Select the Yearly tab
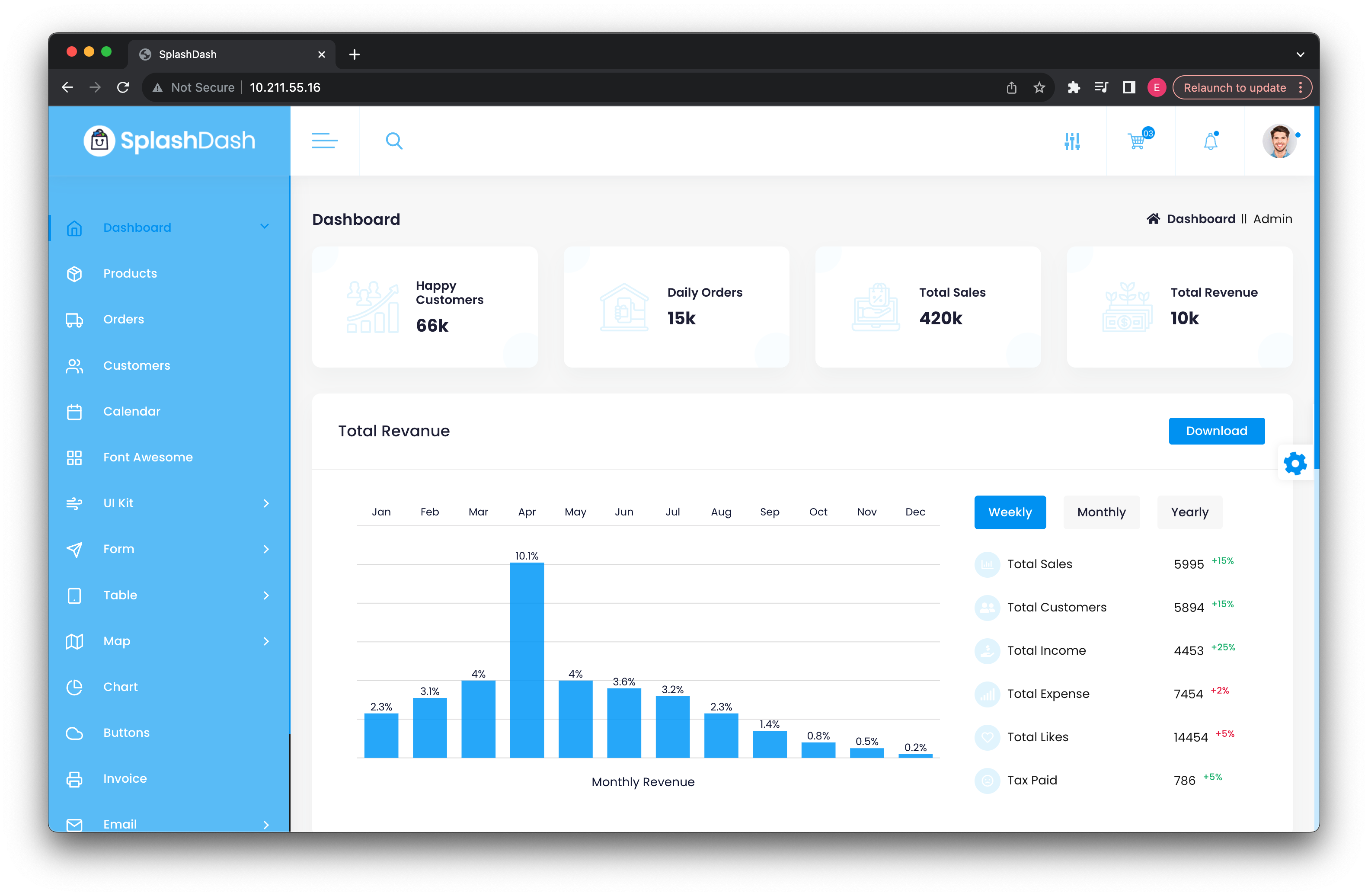This screenshot has height=896, width=1368. [x=1190, y=512]
